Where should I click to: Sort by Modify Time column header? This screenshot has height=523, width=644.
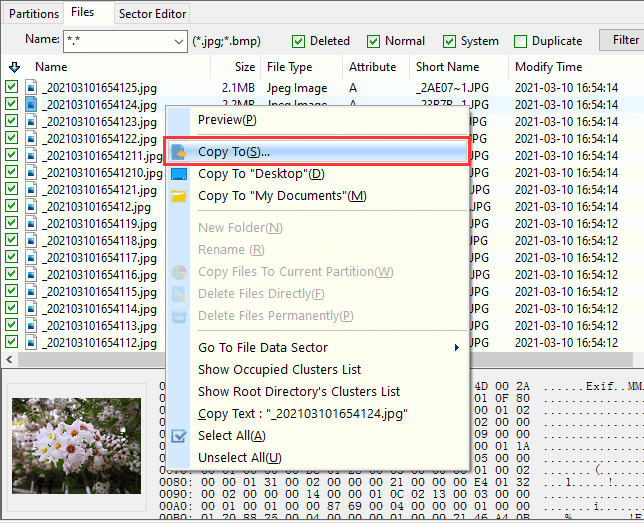[548, 67]
